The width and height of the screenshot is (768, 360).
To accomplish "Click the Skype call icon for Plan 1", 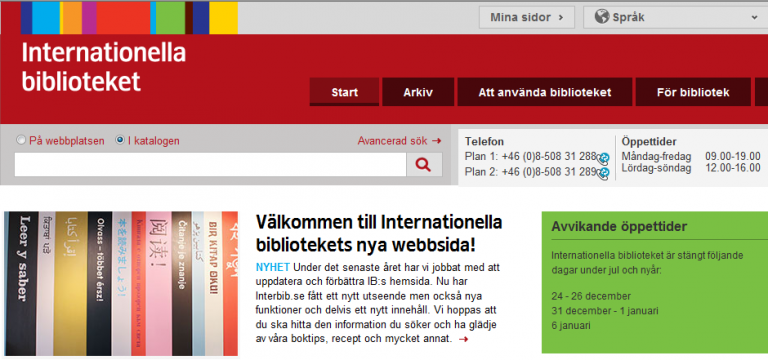I will coord(603,158).
